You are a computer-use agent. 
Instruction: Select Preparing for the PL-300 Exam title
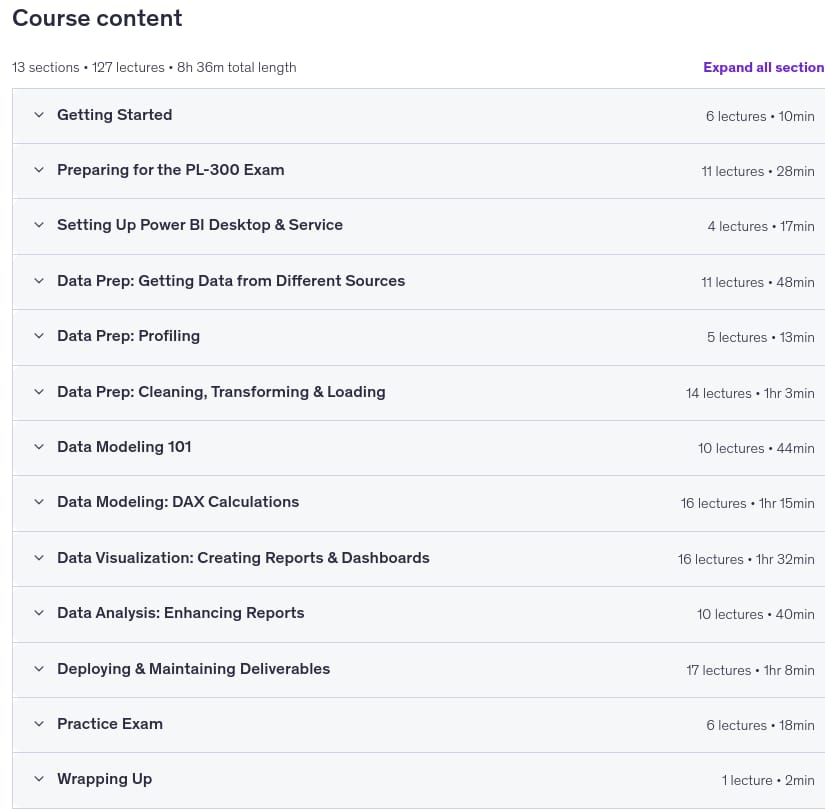click(170, 170)
